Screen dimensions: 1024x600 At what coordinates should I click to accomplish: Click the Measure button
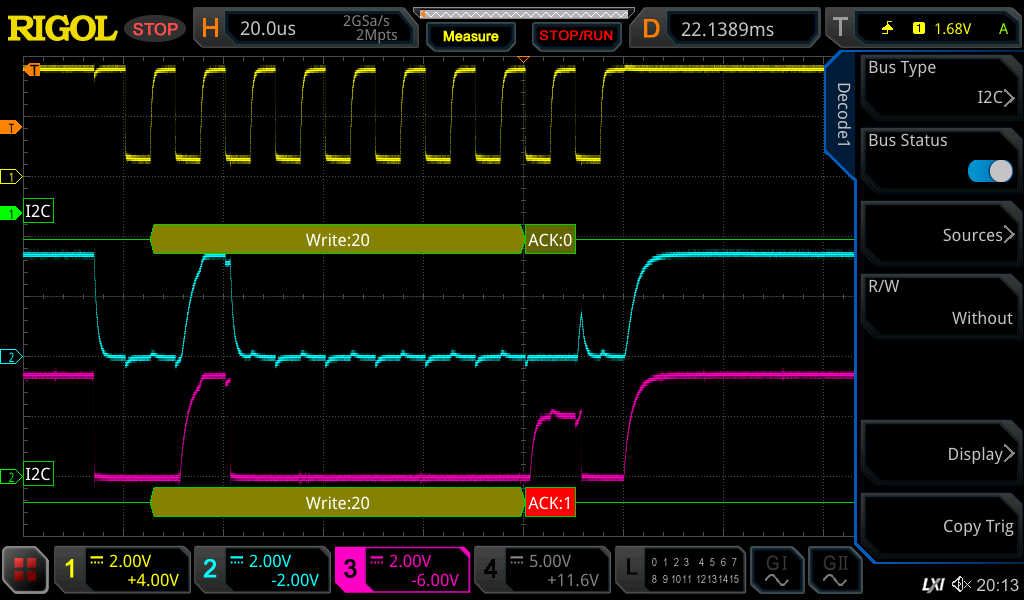tap(471, 36)
